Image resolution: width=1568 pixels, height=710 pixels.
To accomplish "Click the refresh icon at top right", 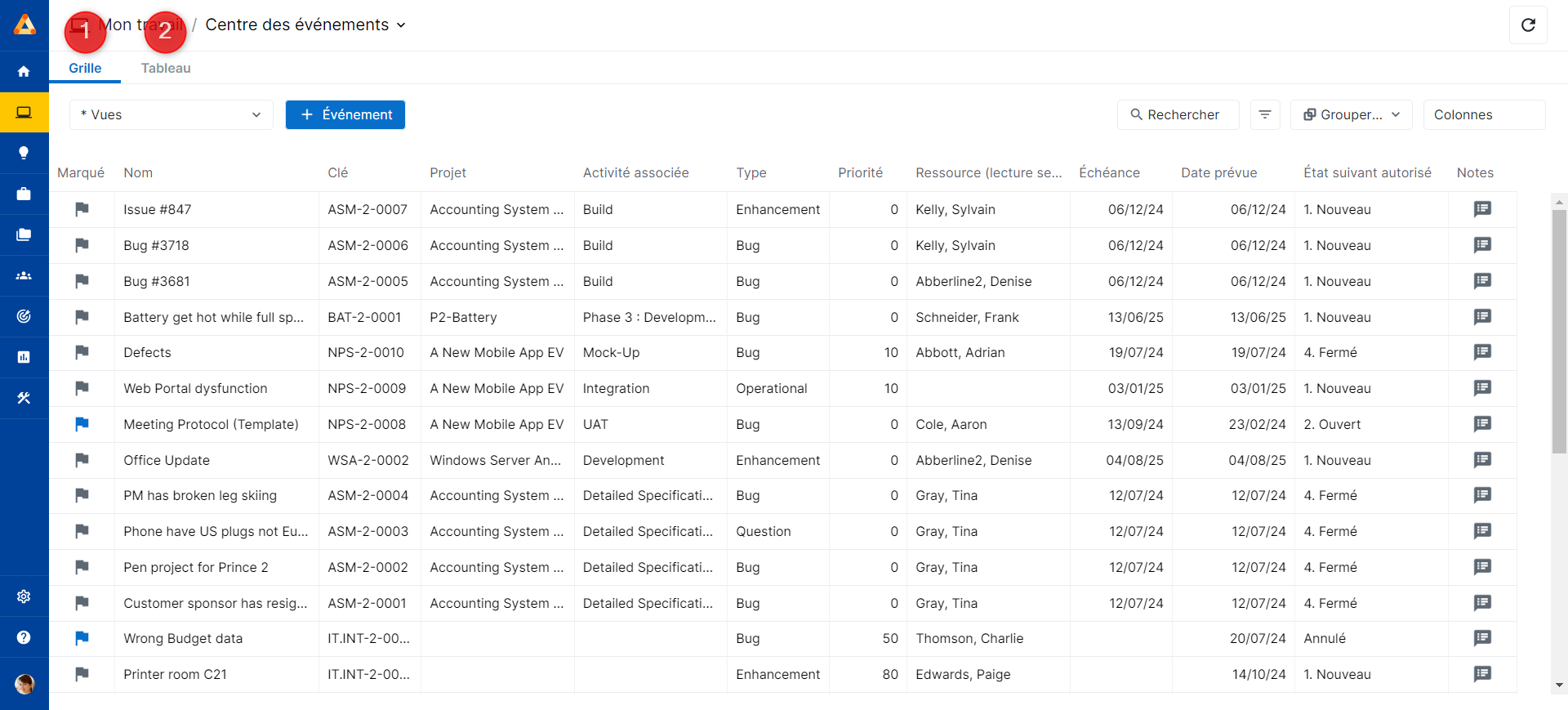I will (x=1528, y=25).
